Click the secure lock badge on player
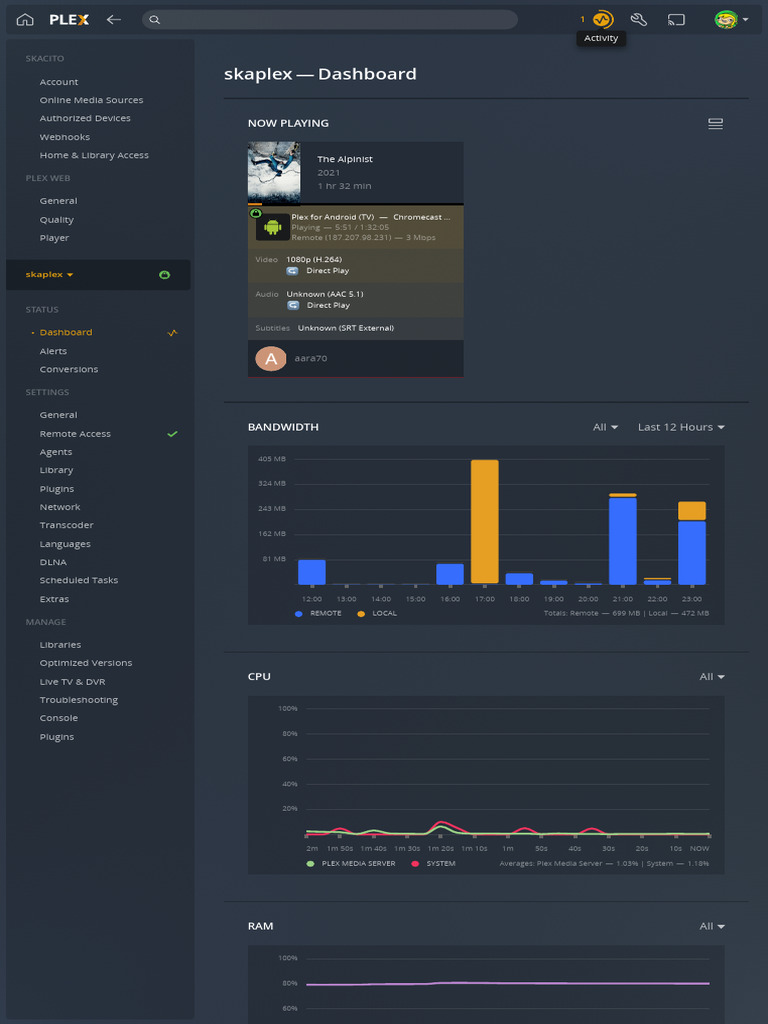The image size is (768, 1024). (x=255, y=213)
